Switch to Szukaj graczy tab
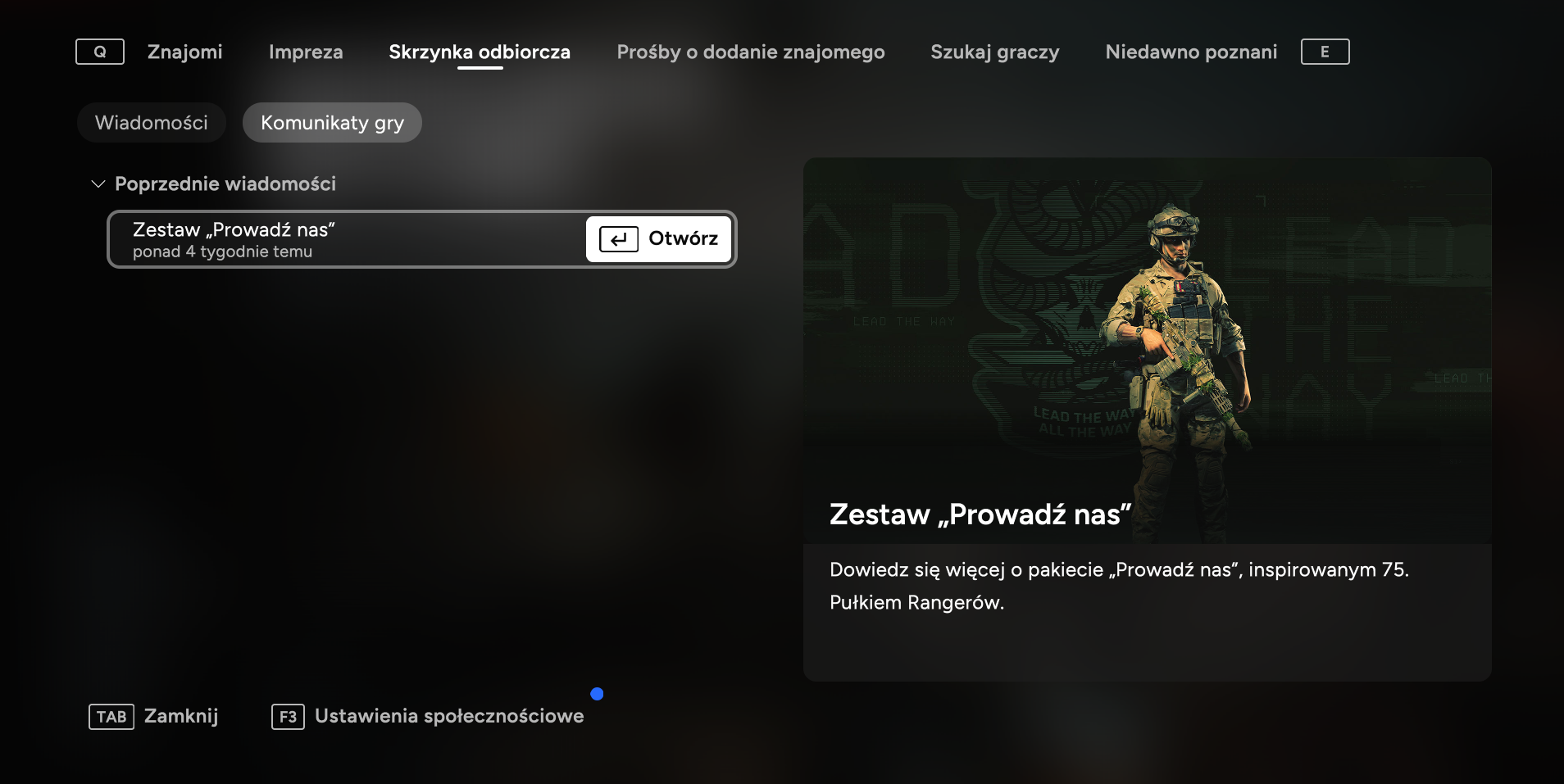The image size is (1564, 784). point(995,52)
